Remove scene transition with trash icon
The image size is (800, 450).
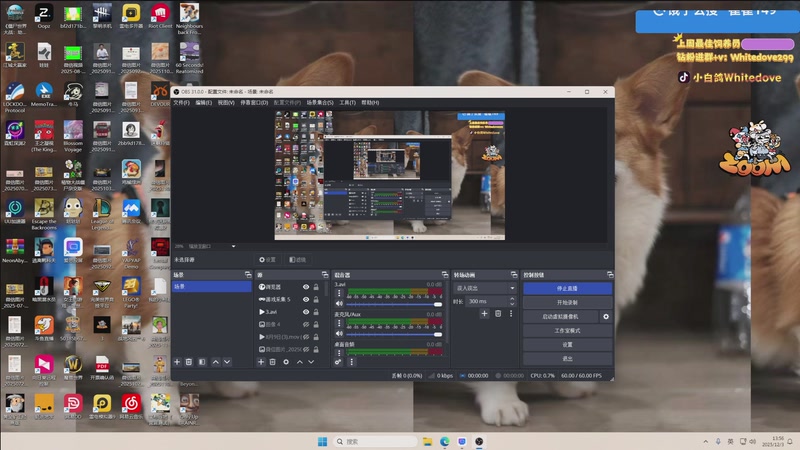(498, 313)
